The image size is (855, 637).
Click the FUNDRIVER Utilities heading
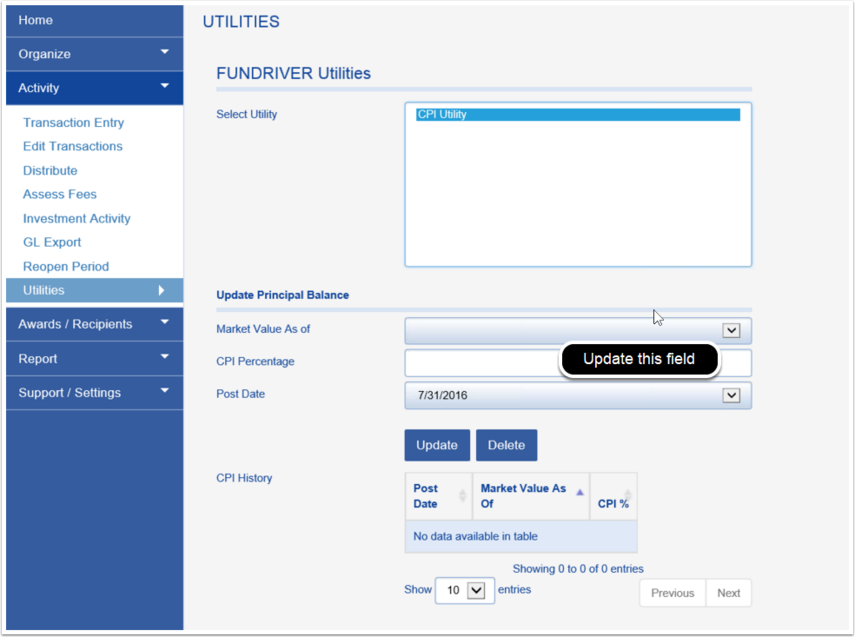point(293,73)
